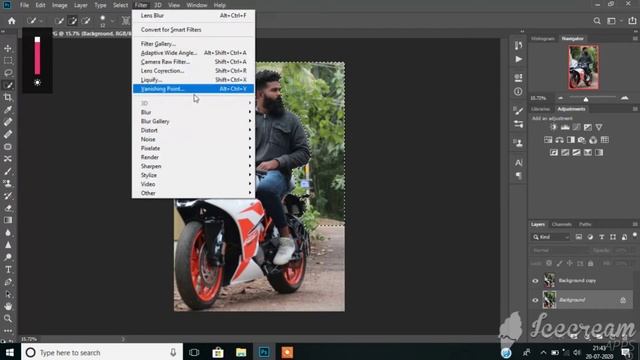Toggle the type layer filter

coord(602,237)
